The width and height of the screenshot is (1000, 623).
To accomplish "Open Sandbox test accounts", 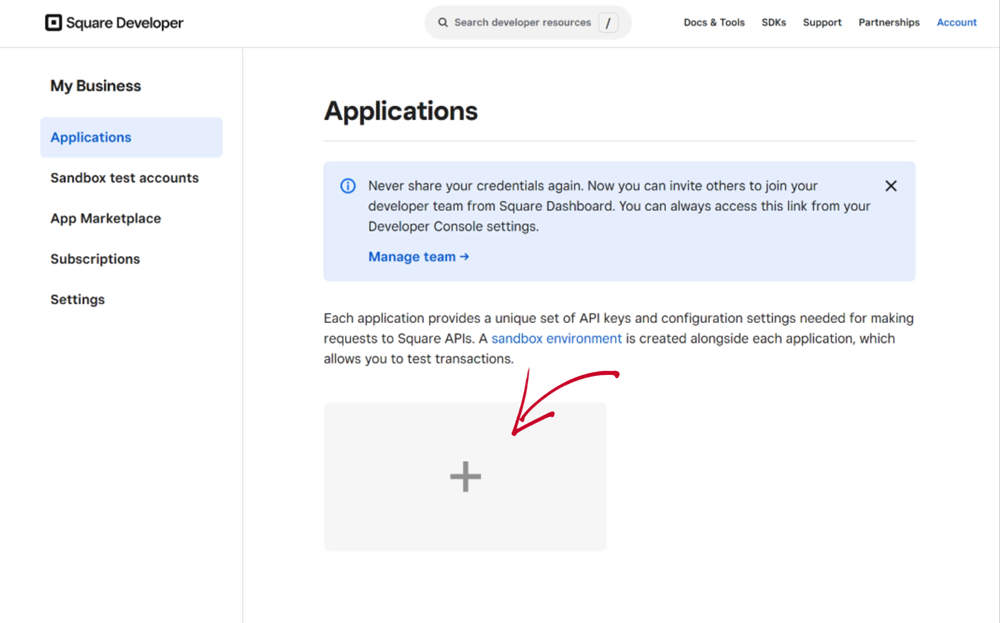I will click(125, 178).
